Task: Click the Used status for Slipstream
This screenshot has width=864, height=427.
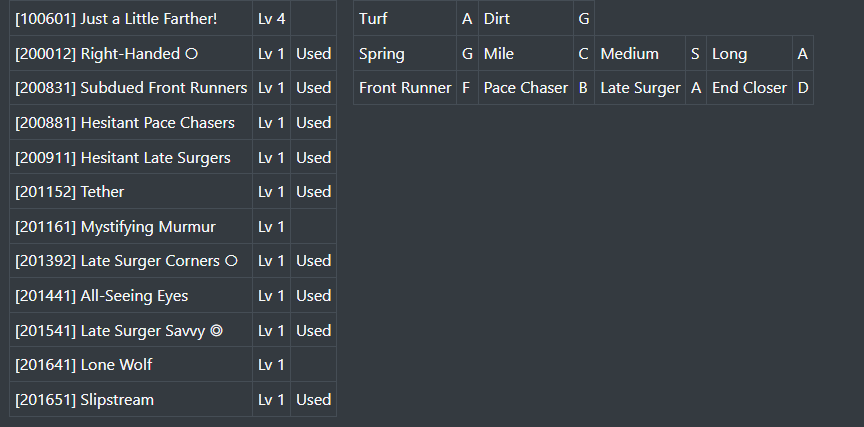Action: coord(313,400)
